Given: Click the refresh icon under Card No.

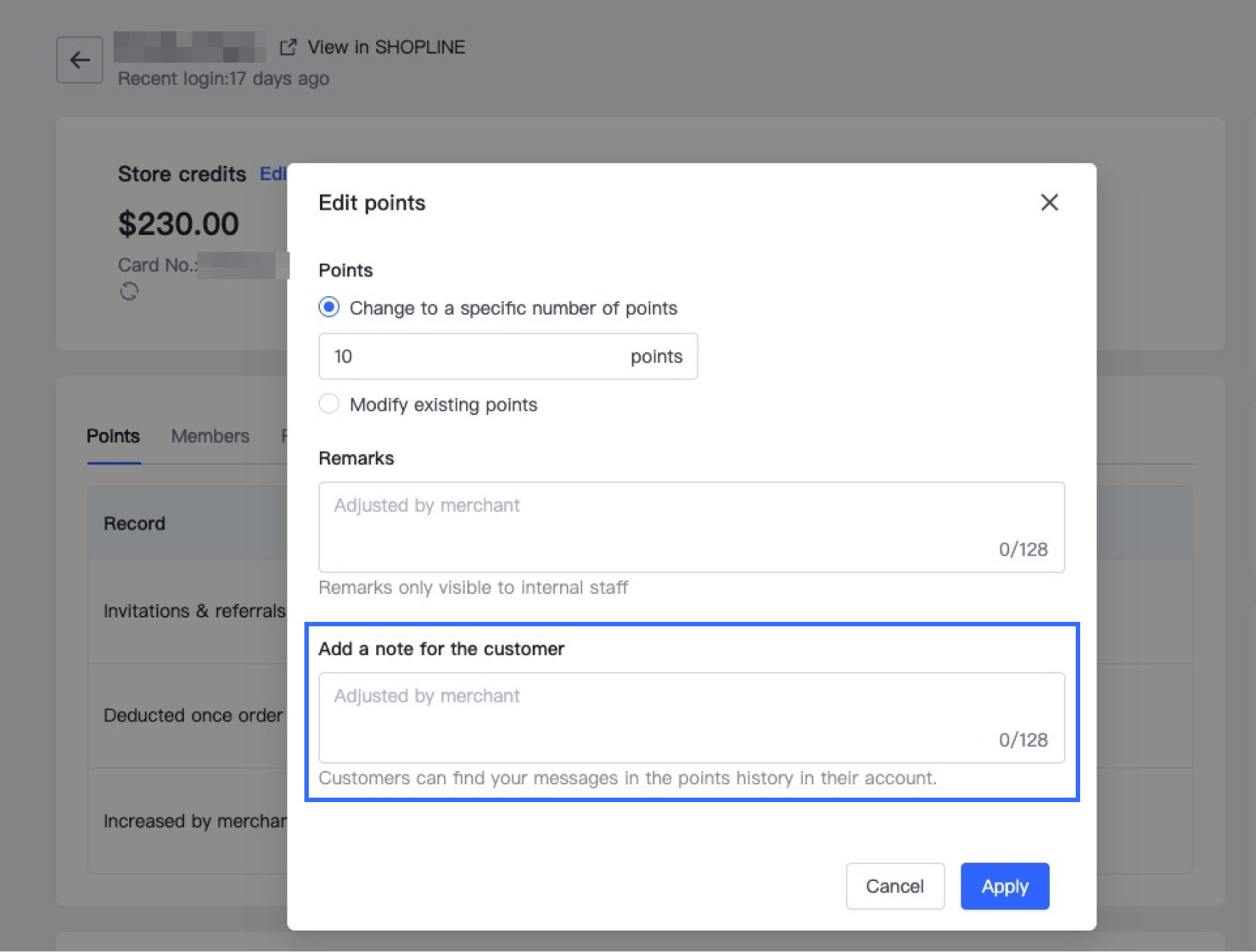Looking at the screenshot, I should tap(129, 291).
